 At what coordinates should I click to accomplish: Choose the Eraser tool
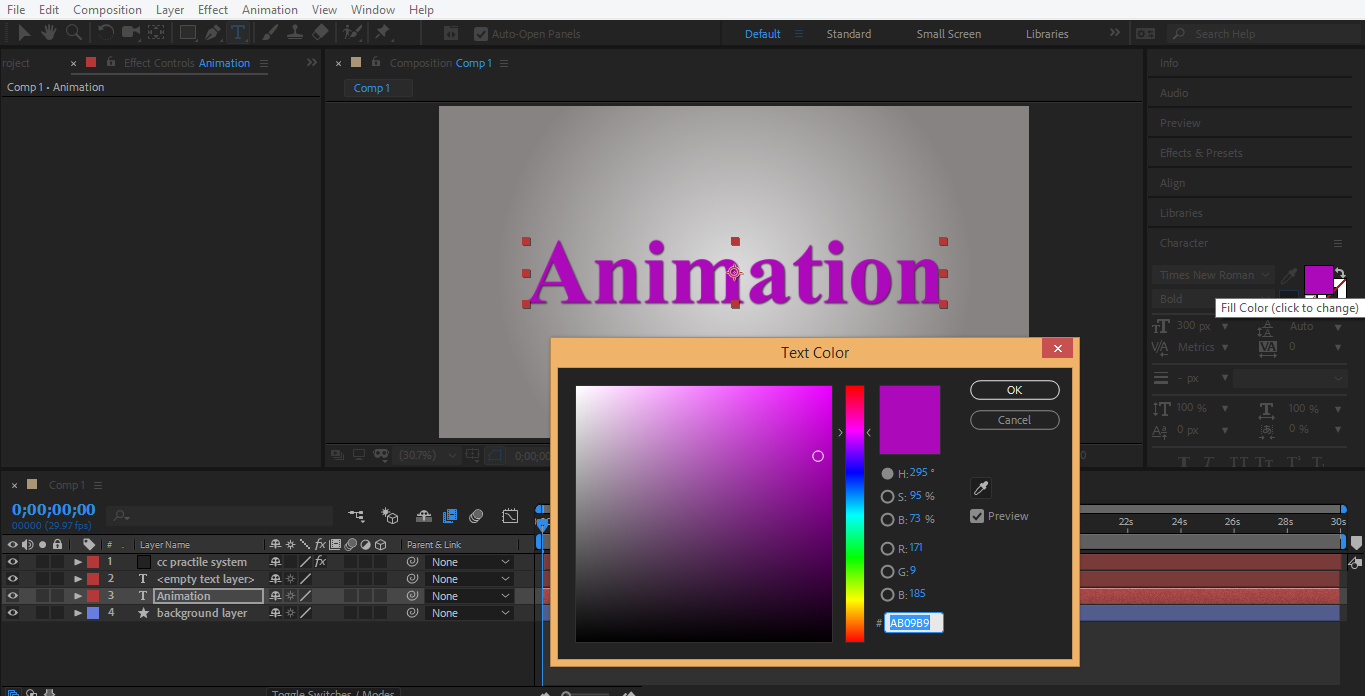(320, 33)
